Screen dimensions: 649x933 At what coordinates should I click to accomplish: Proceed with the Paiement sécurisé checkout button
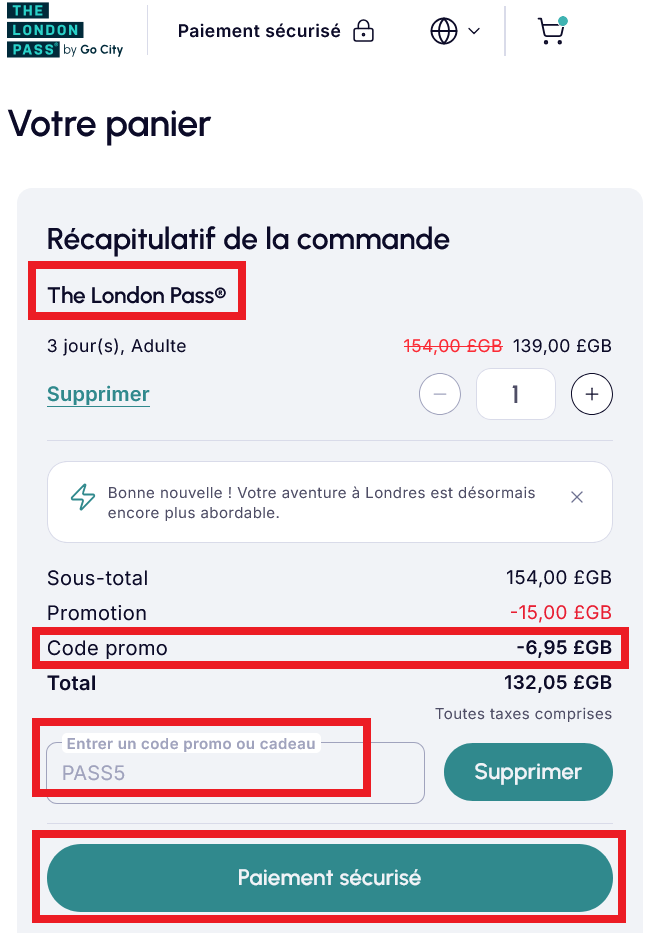329,878
